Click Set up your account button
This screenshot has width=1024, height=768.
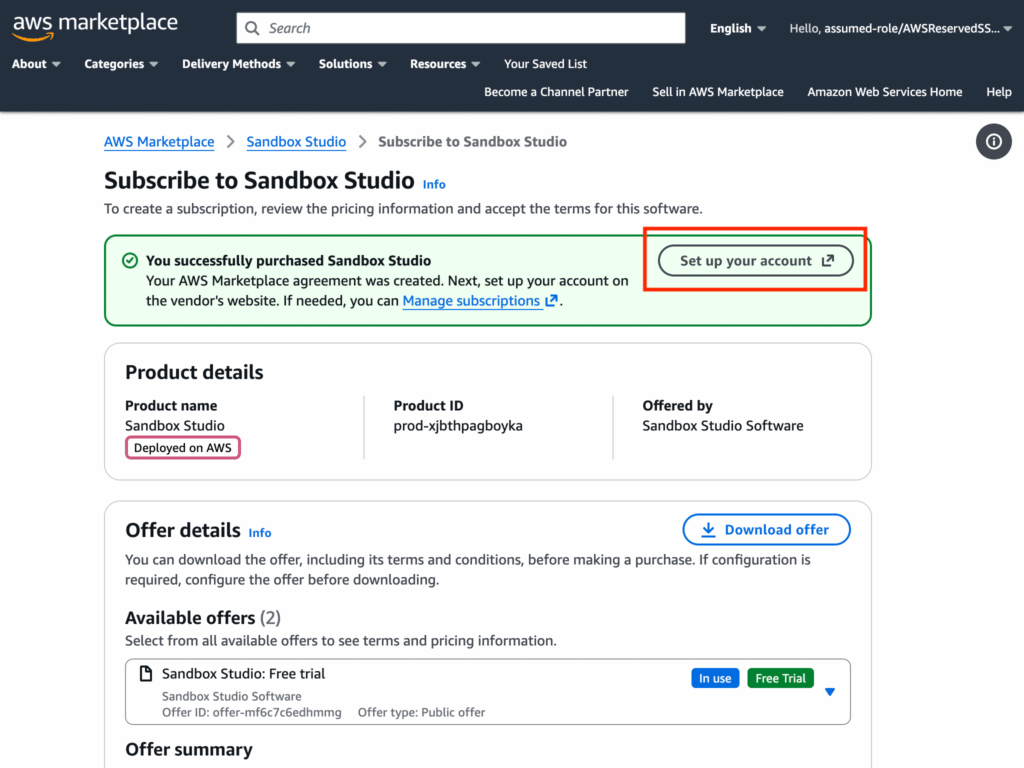(756, 261)
